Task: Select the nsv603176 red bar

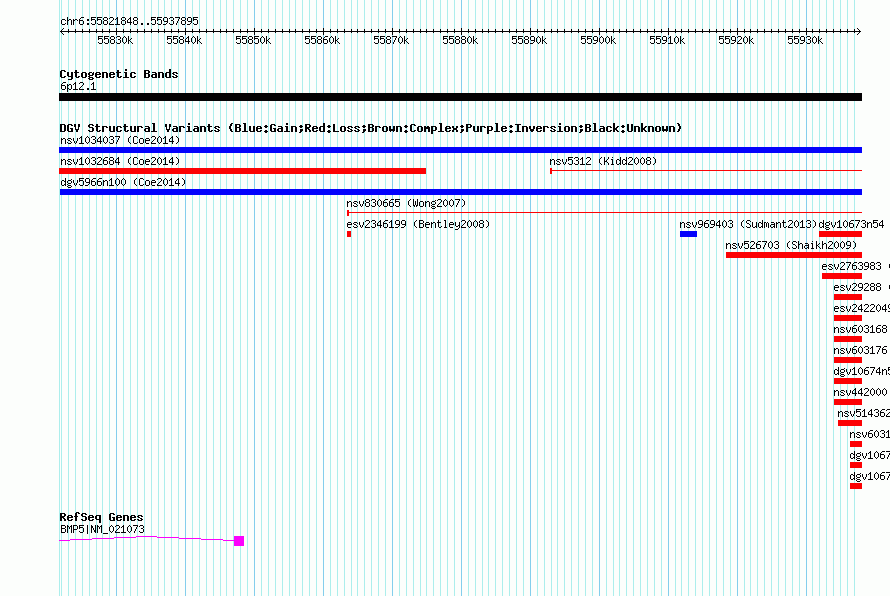Action: (848, 360)
